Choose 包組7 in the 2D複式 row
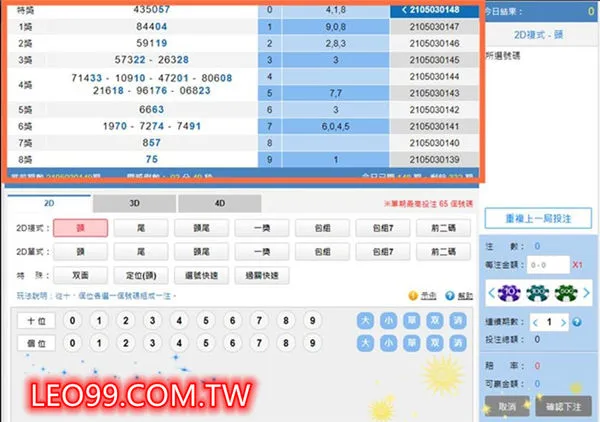Image resolution: width=600 pixels, height=422 pixels. coord(383,228)
